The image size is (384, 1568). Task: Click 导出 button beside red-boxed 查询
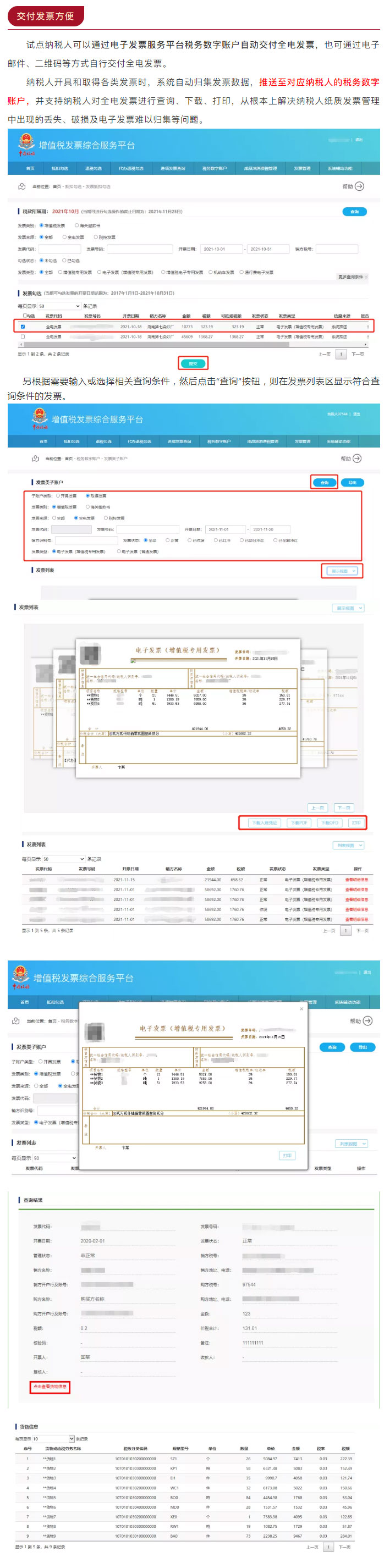[x=352, y=483]
